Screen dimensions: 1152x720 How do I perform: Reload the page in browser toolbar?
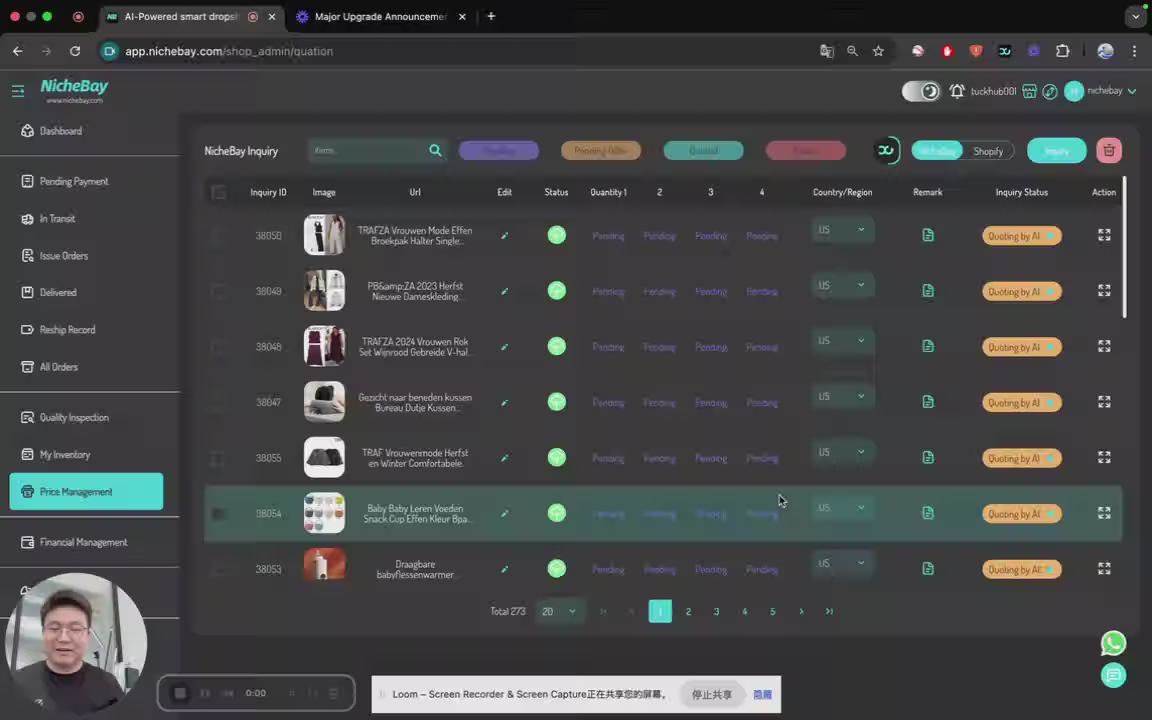point(75,51)
